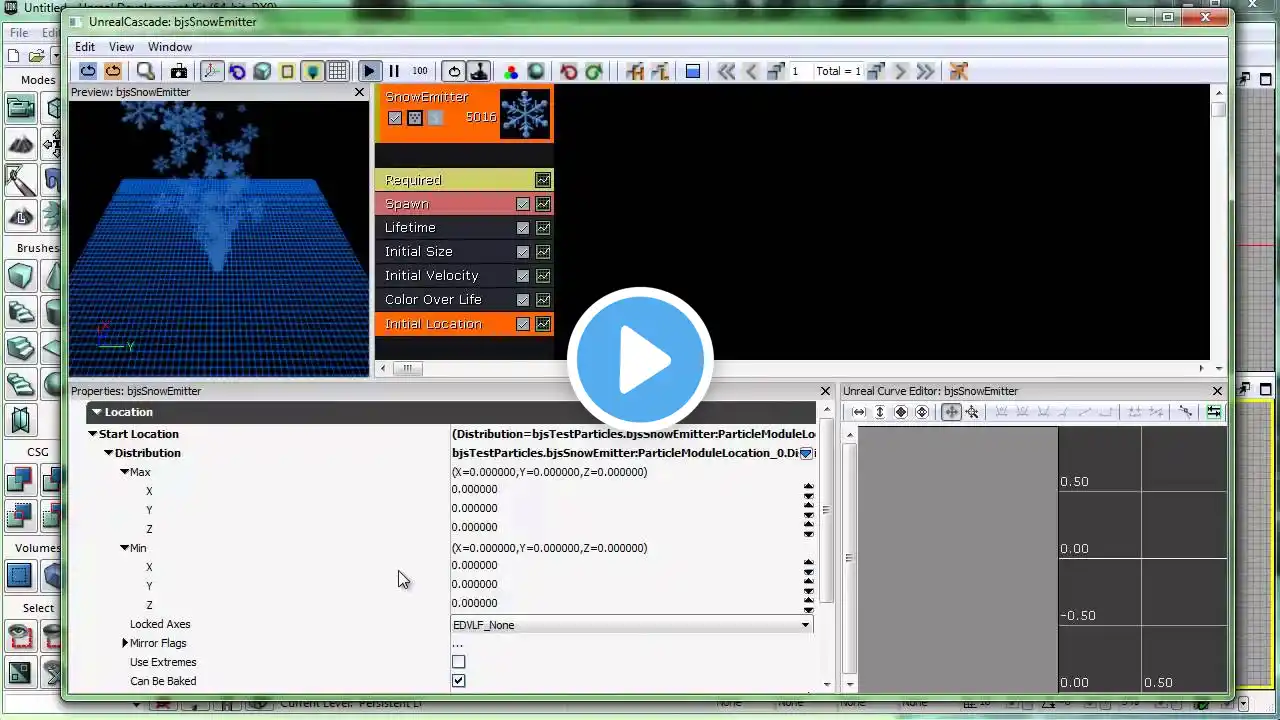Toggle the orbit axes icon in Cascade toolbar

[x=212, y=71]
